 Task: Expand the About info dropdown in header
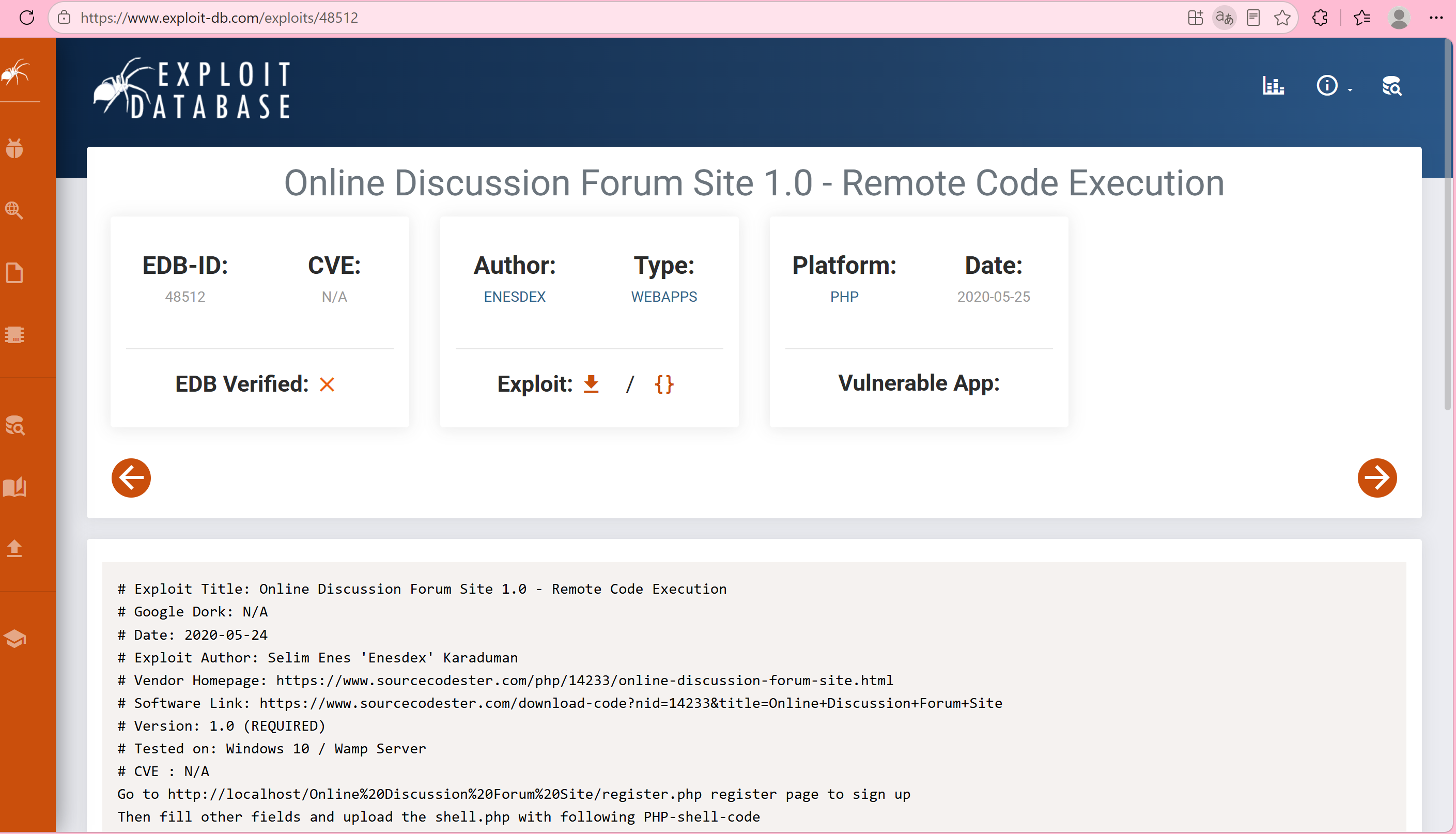point(1334,86)
